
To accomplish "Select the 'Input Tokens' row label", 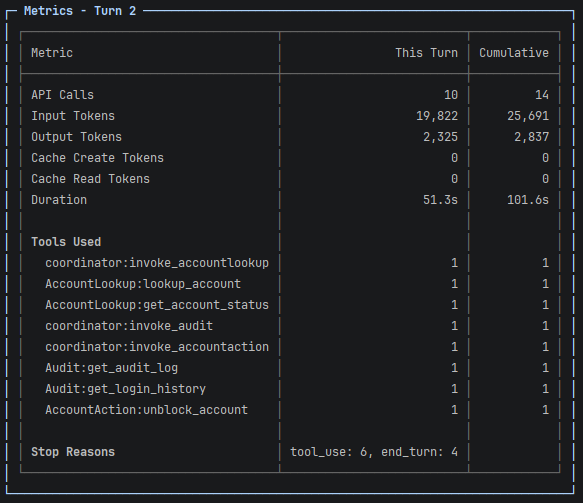I will [x=73, y=116].
